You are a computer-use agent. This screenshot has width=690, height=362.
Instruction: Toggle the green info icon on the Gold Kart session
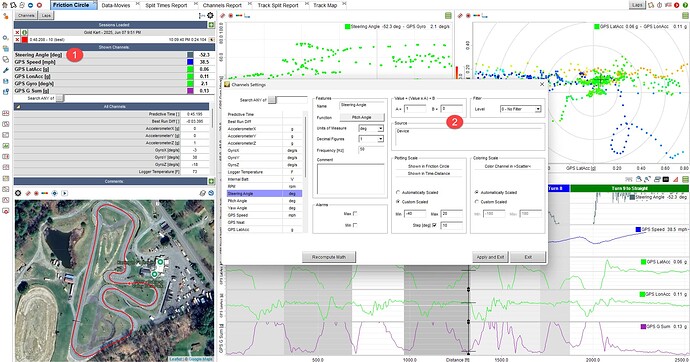[25, 33]
